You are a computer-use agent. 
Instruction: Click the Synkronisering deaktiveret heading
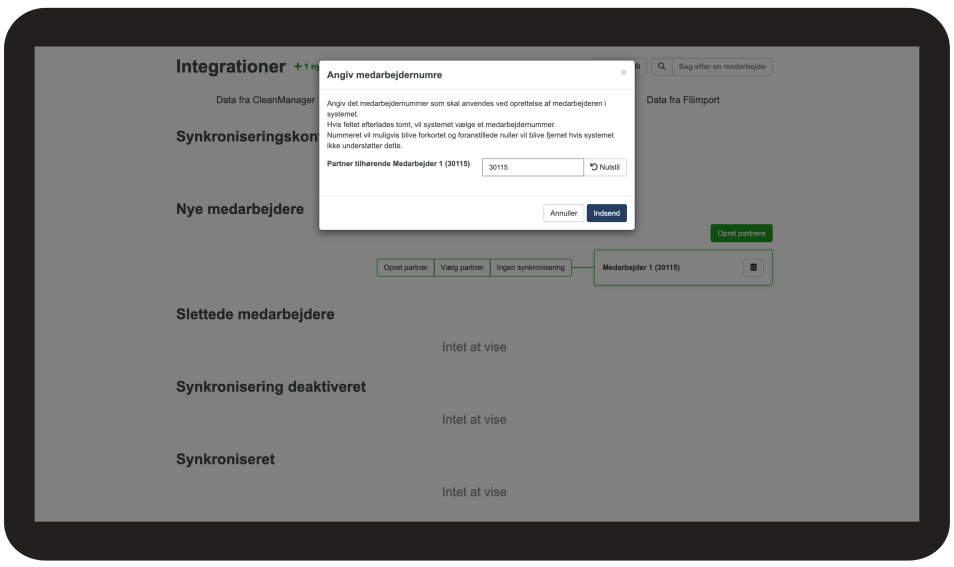click(271, 387)
